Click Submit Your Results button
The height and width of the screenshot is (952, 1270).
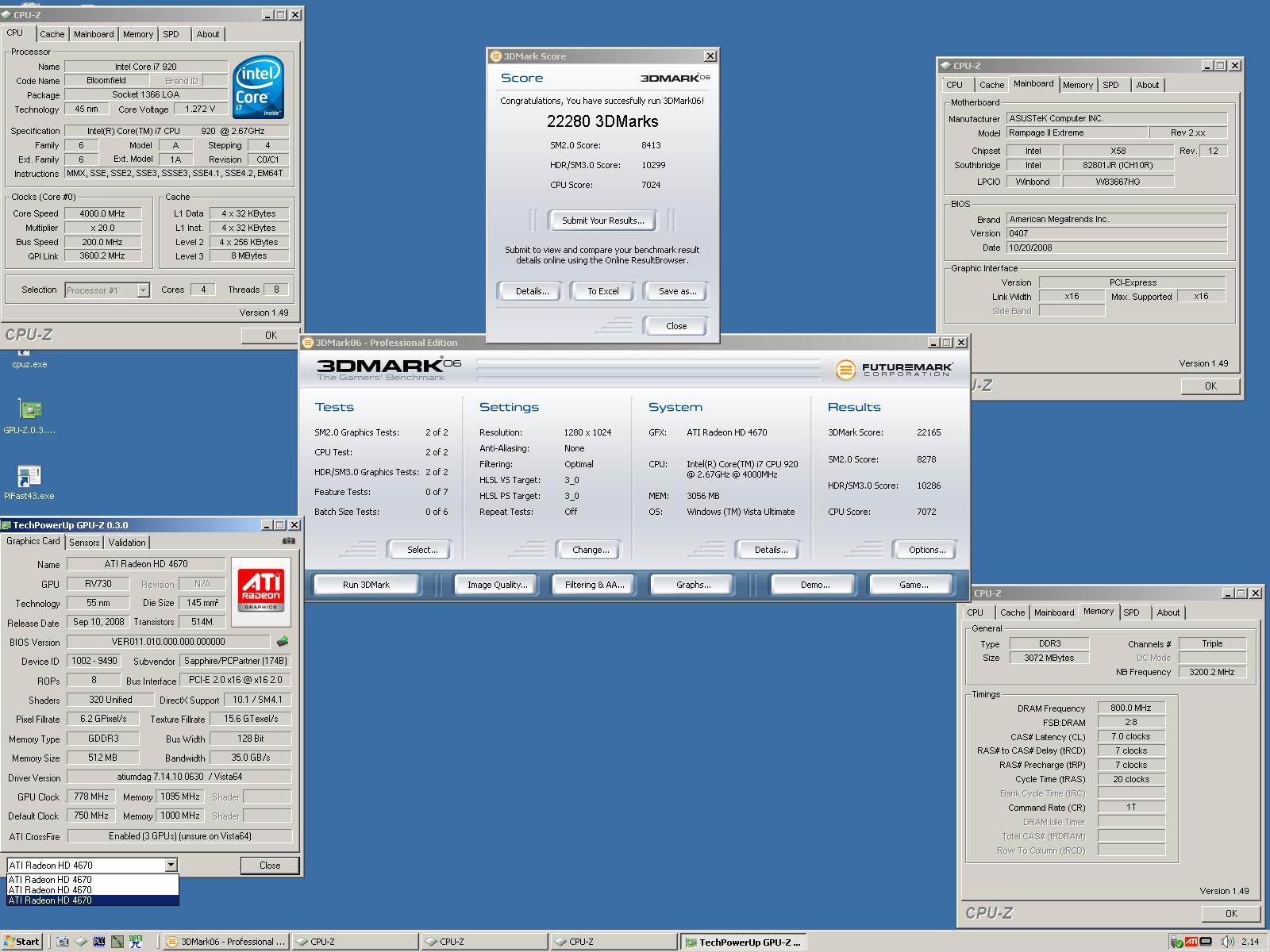[x=603, y=221]
